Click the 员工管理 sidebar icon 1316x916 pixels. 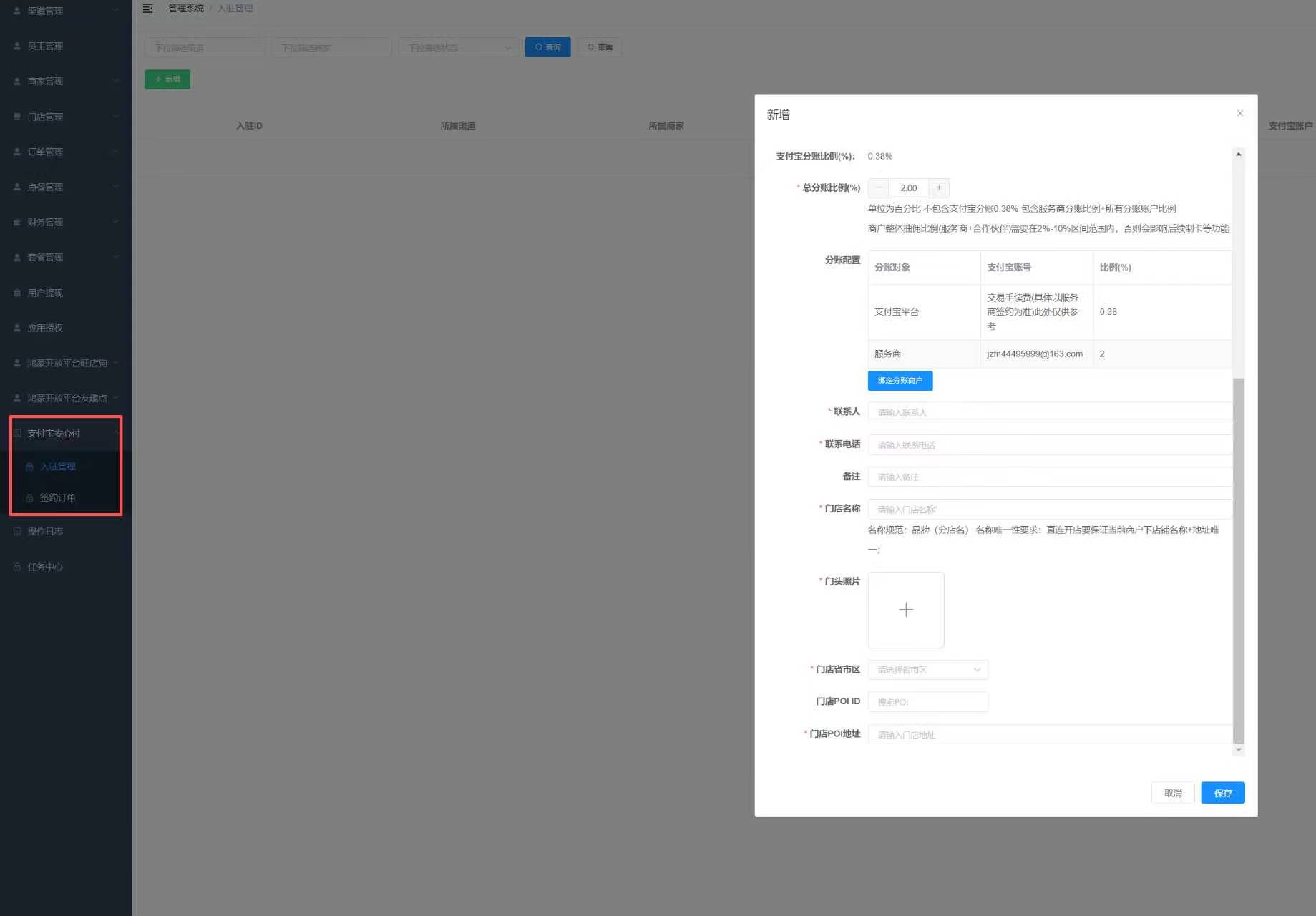[17, 46]
